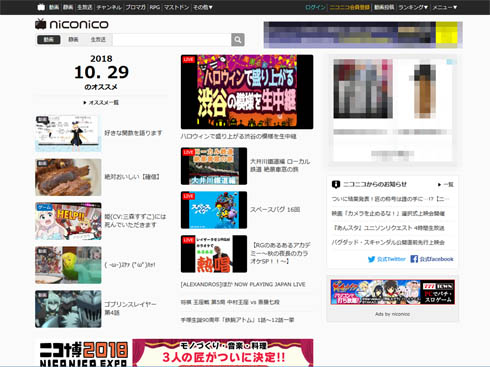490x367 pixels.
Task: Click the Ads by niconico label
Action: point(392,314)
